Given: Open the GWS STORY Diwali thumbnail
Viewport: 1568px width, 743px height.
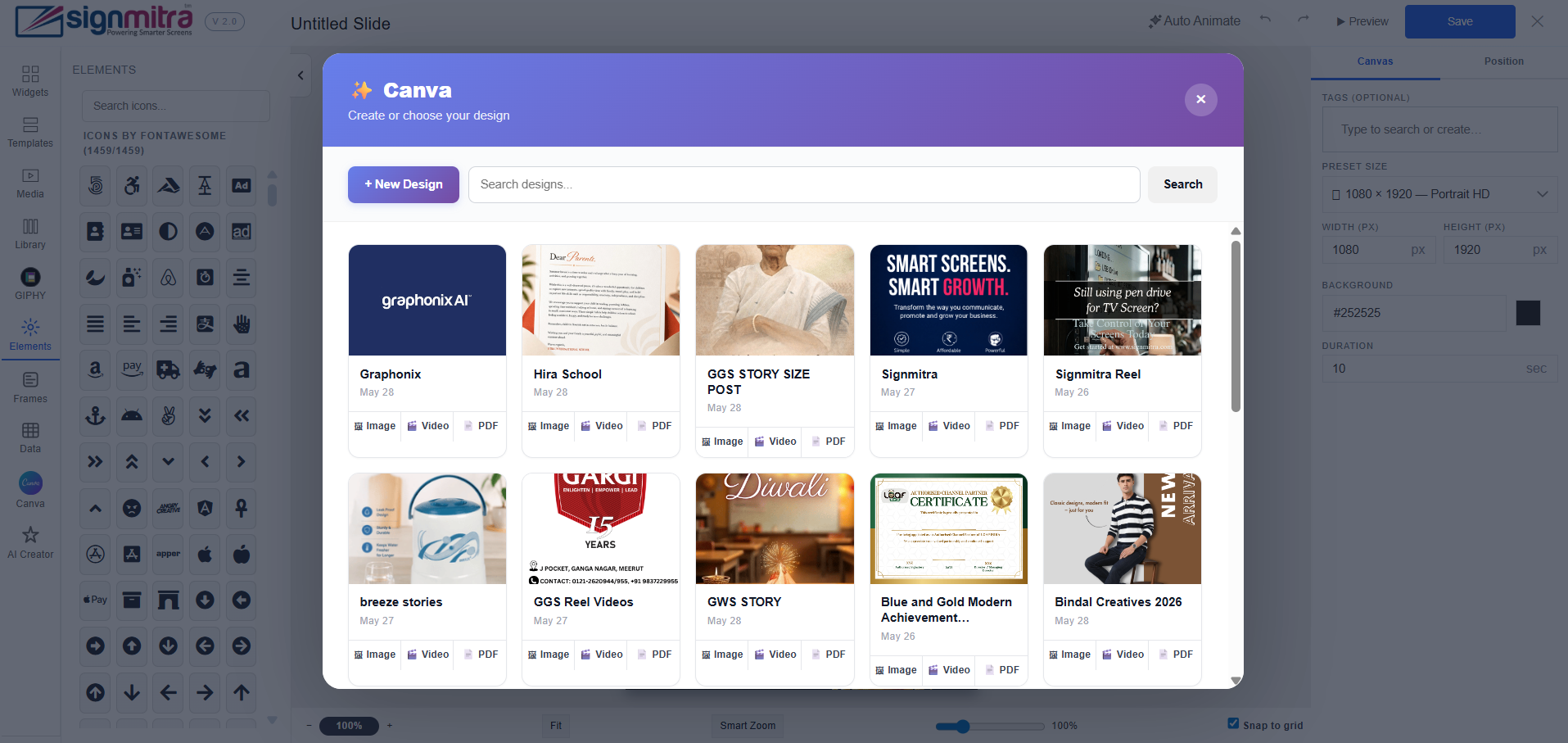Looking at the screenshot, I should 775,528.
